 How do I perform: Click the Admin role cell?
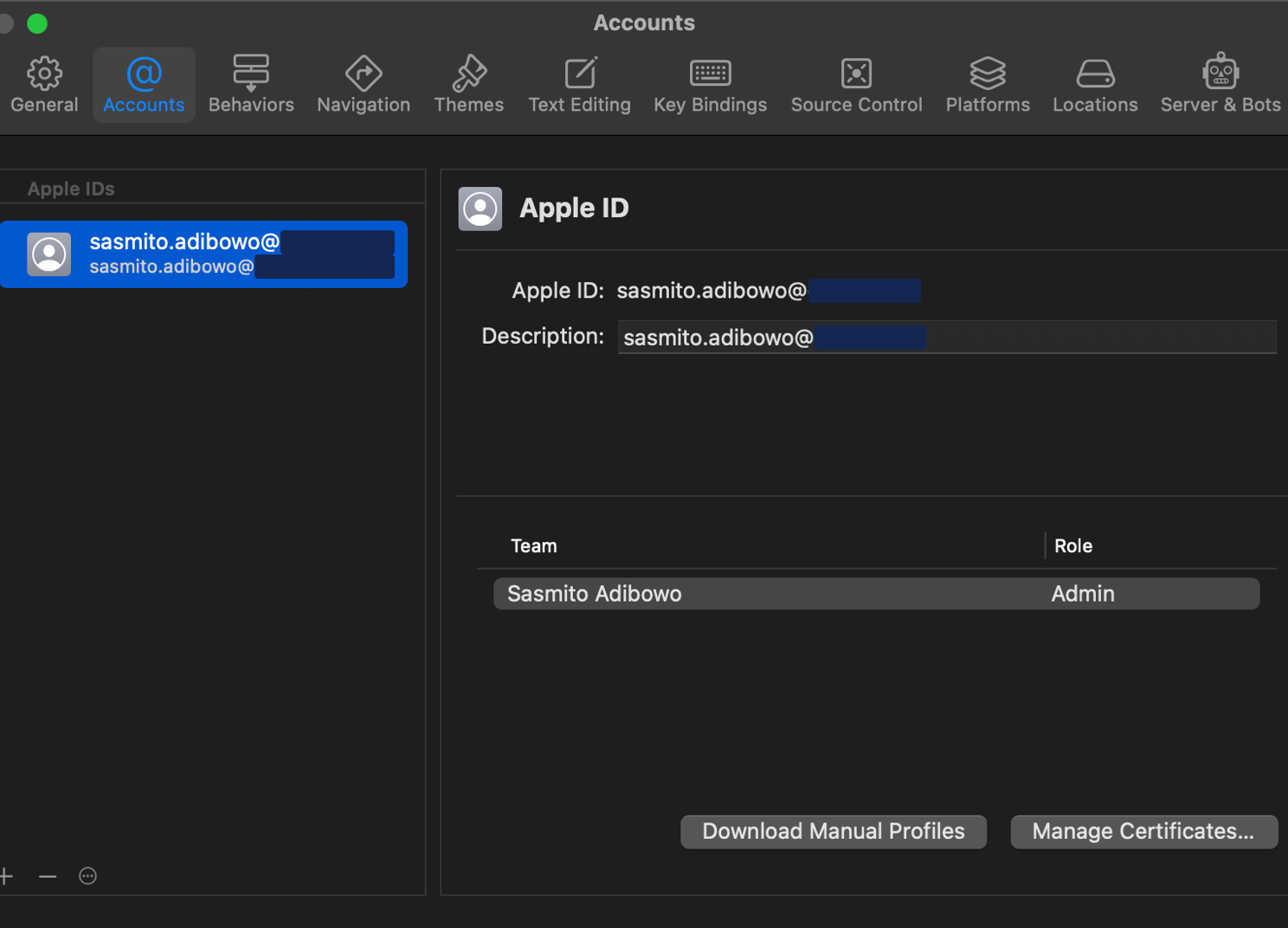pos(1083,594)
